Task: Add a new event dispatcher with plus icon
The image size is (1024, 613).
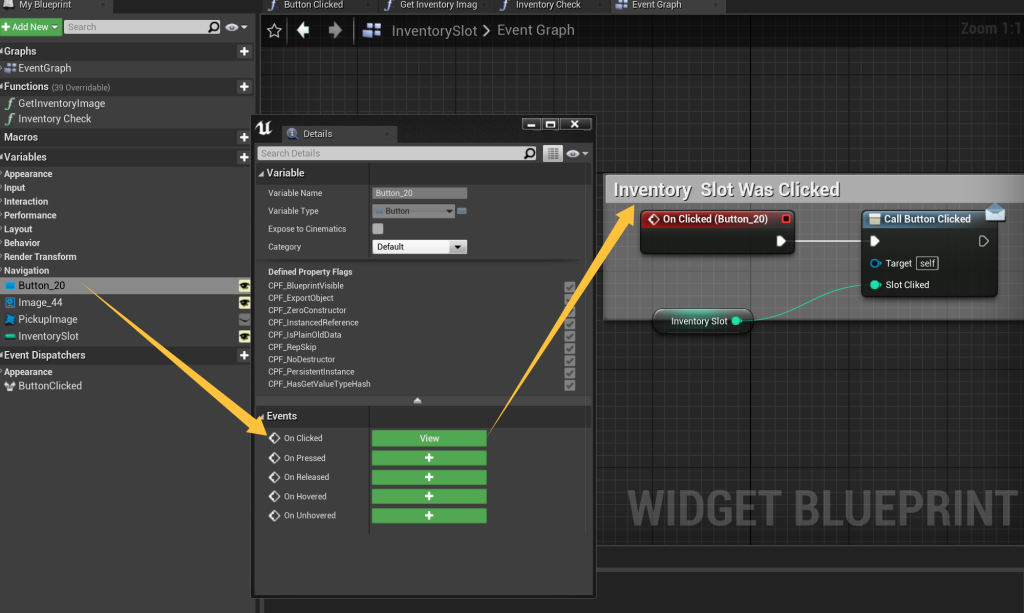Action: point(244,355)
